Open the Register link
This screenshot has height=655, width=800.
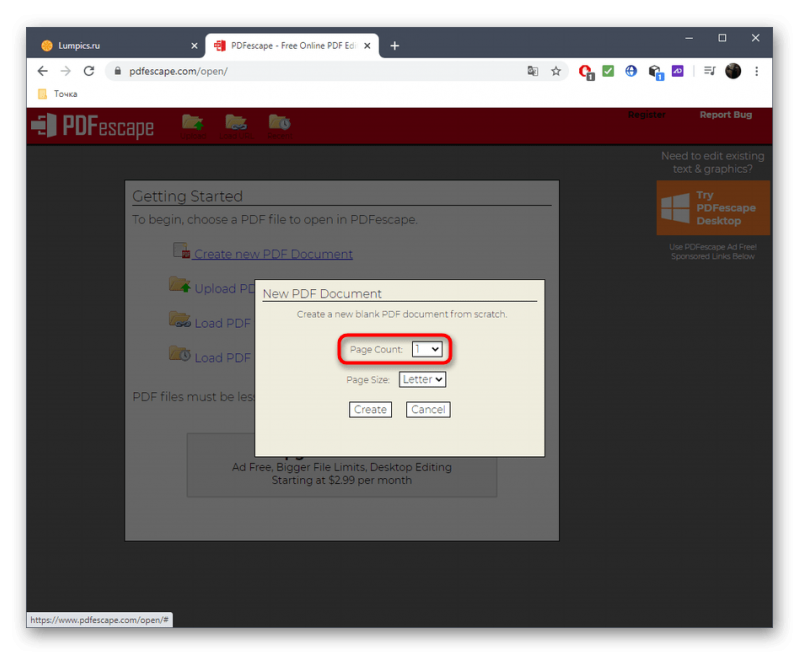646,115
